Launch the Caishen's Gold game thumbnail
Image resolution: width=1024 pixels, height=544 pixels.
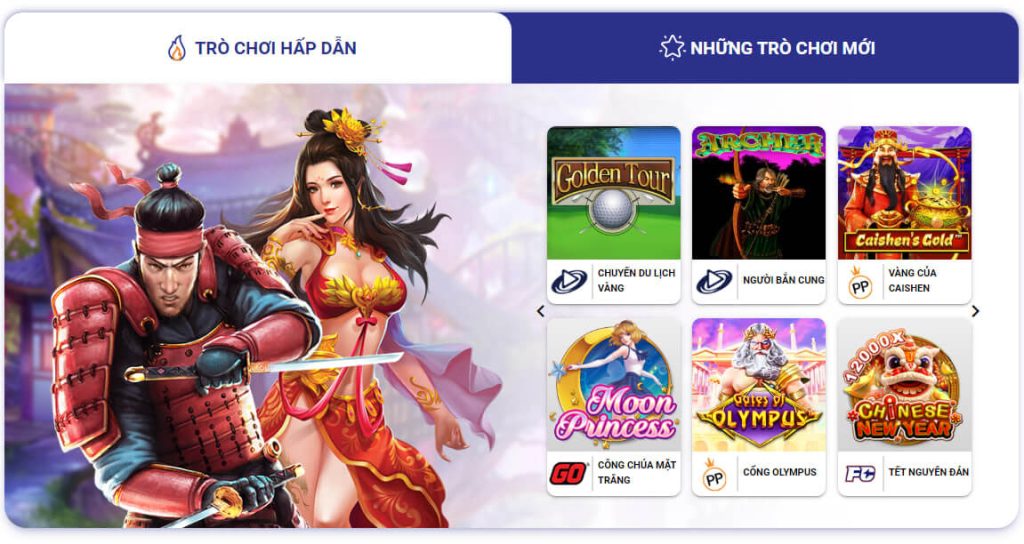904,193
